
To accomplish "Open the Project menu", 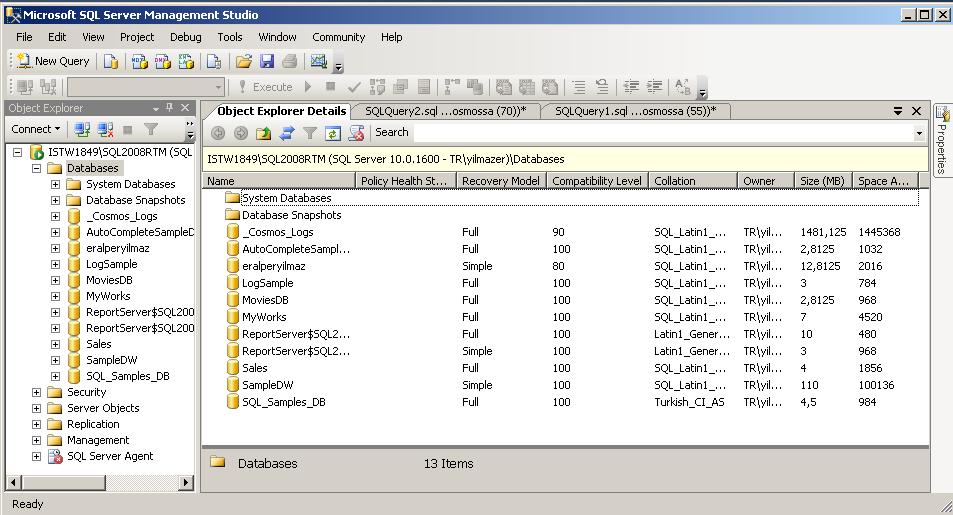I will coord(137,37).
